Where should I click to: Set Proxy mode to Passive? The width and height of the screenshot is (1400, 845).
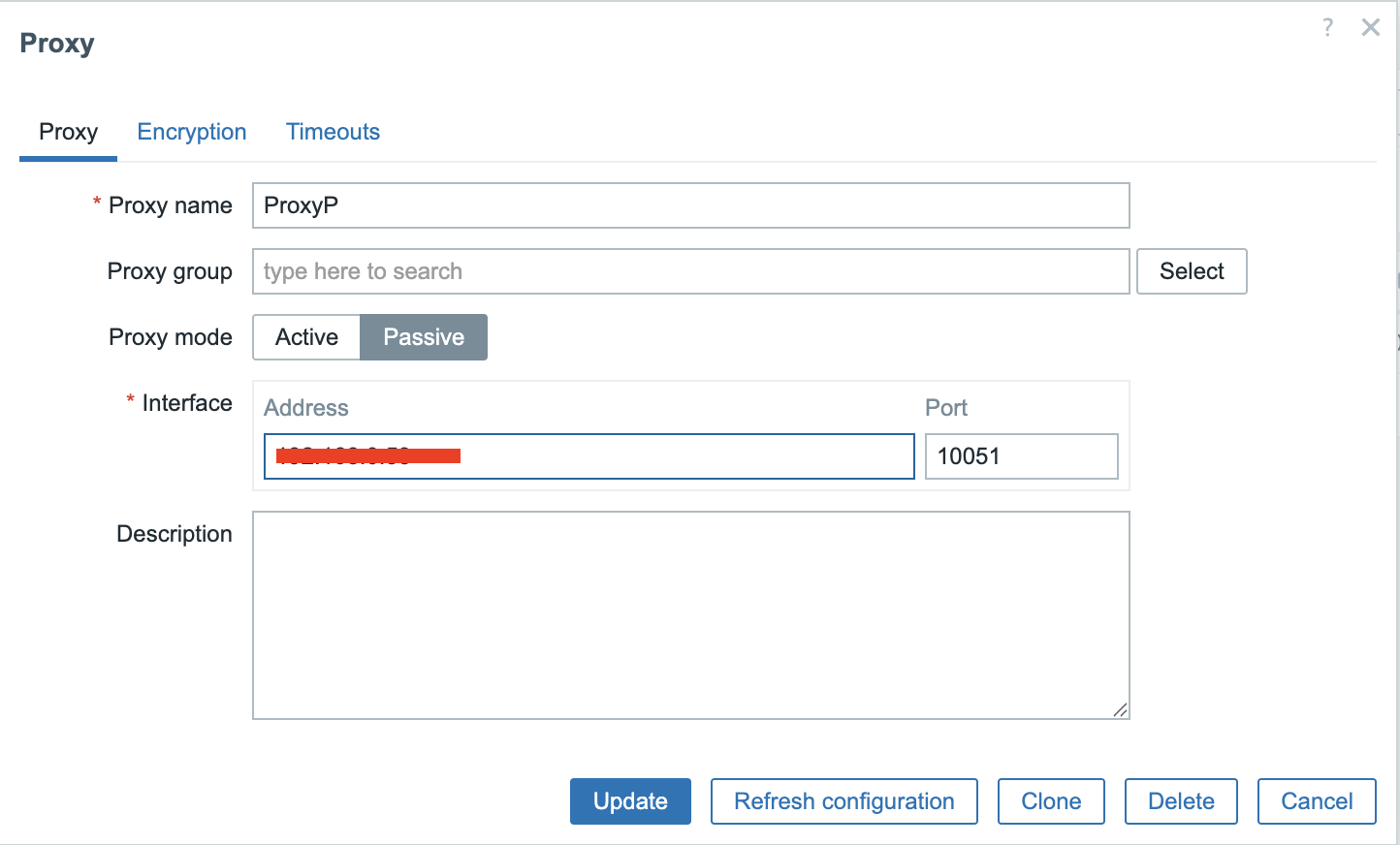[424, 337]
